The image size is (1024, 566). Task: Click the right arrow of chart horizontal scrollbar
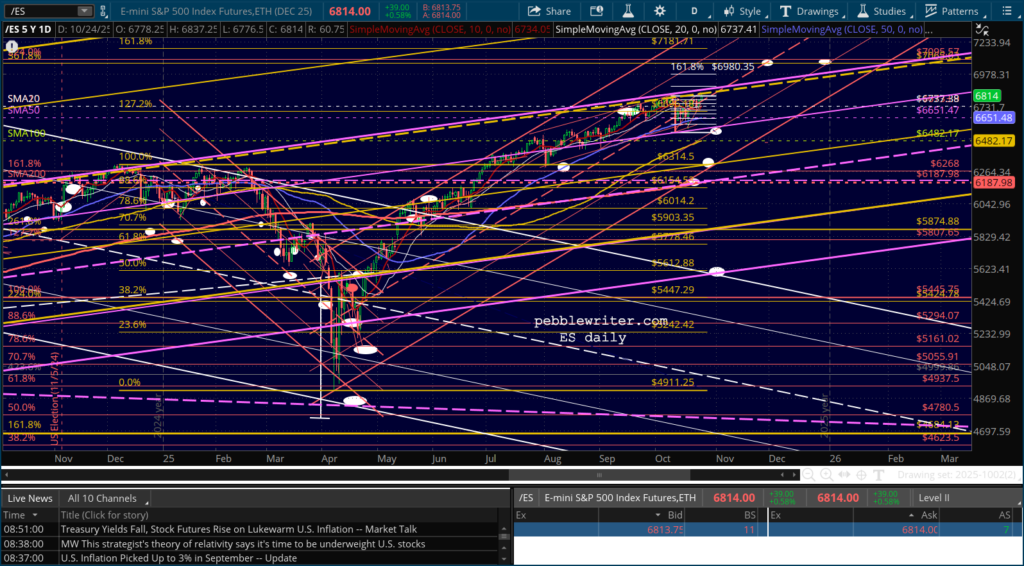(x=794, y=475)
